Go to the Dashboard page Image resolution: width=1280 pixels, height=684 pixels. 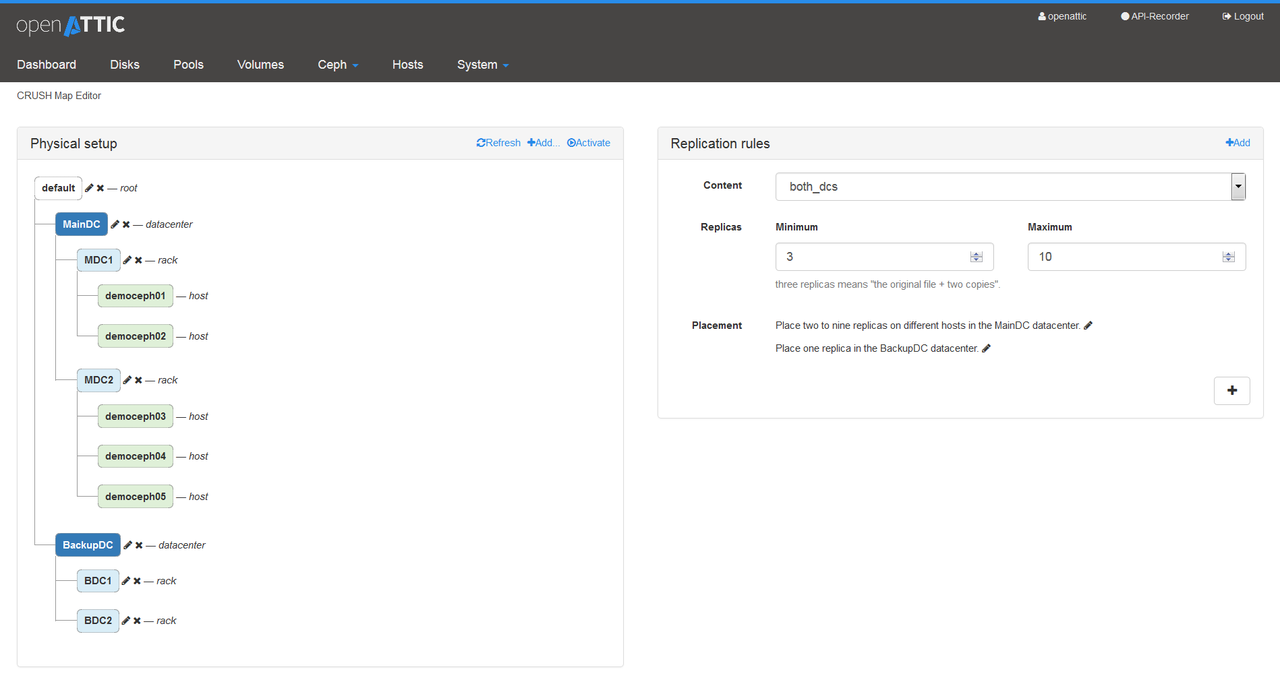tap(47, 65)
